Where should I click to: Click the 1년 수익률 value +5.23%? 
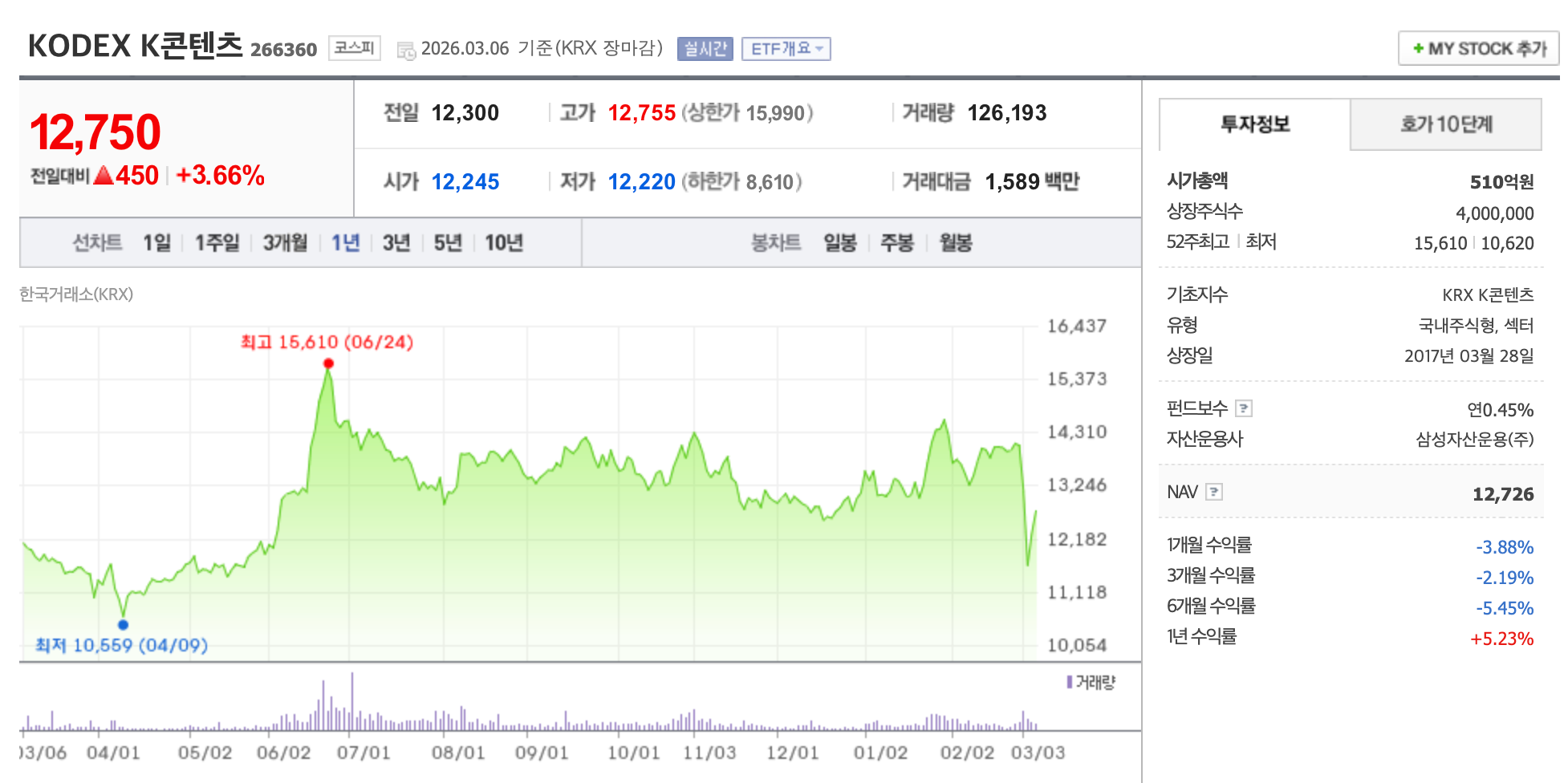pyautogui.click(x=1501, y=639)
